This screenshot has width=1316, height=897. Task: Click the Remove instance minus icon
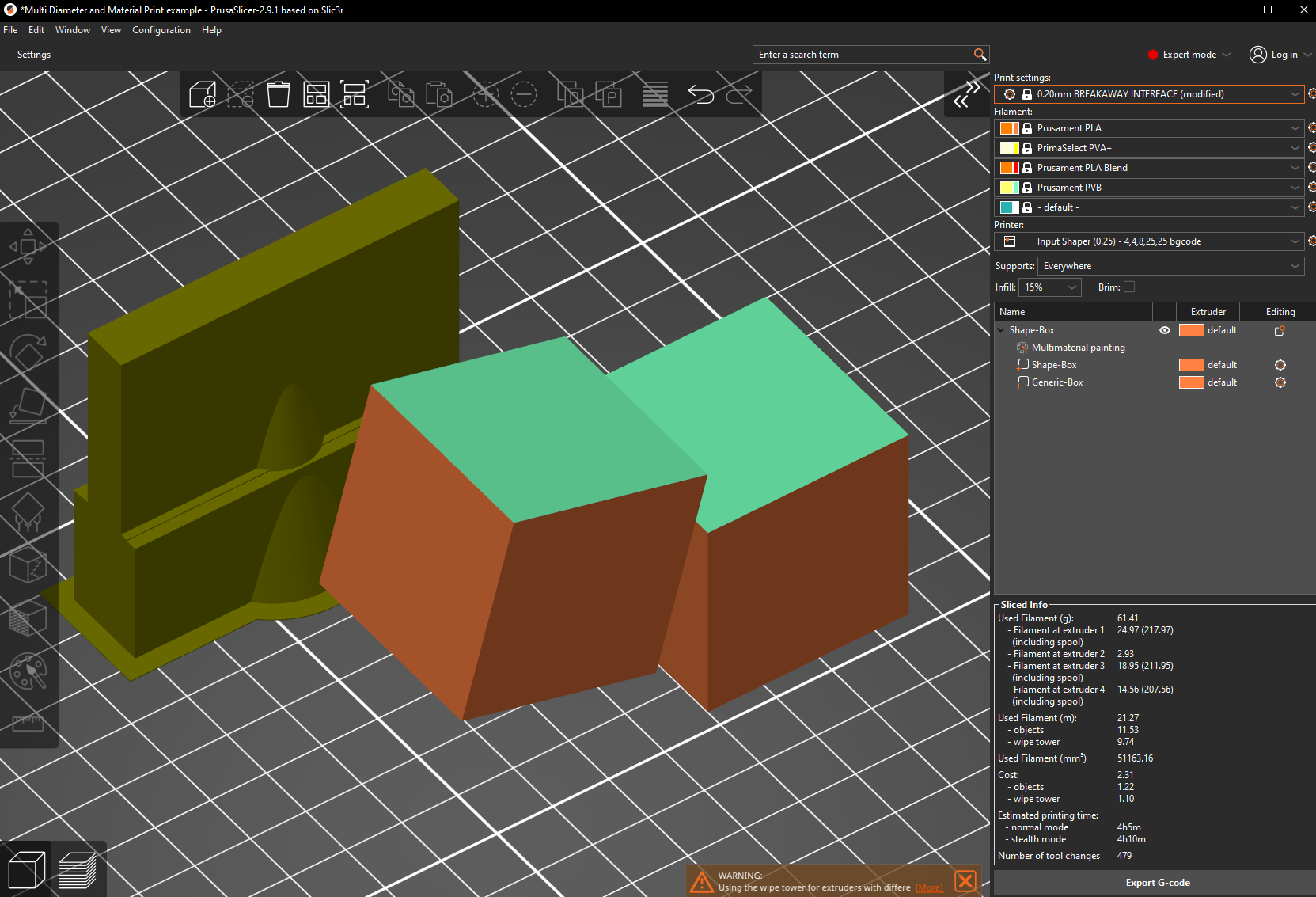(x=523, y=94)
